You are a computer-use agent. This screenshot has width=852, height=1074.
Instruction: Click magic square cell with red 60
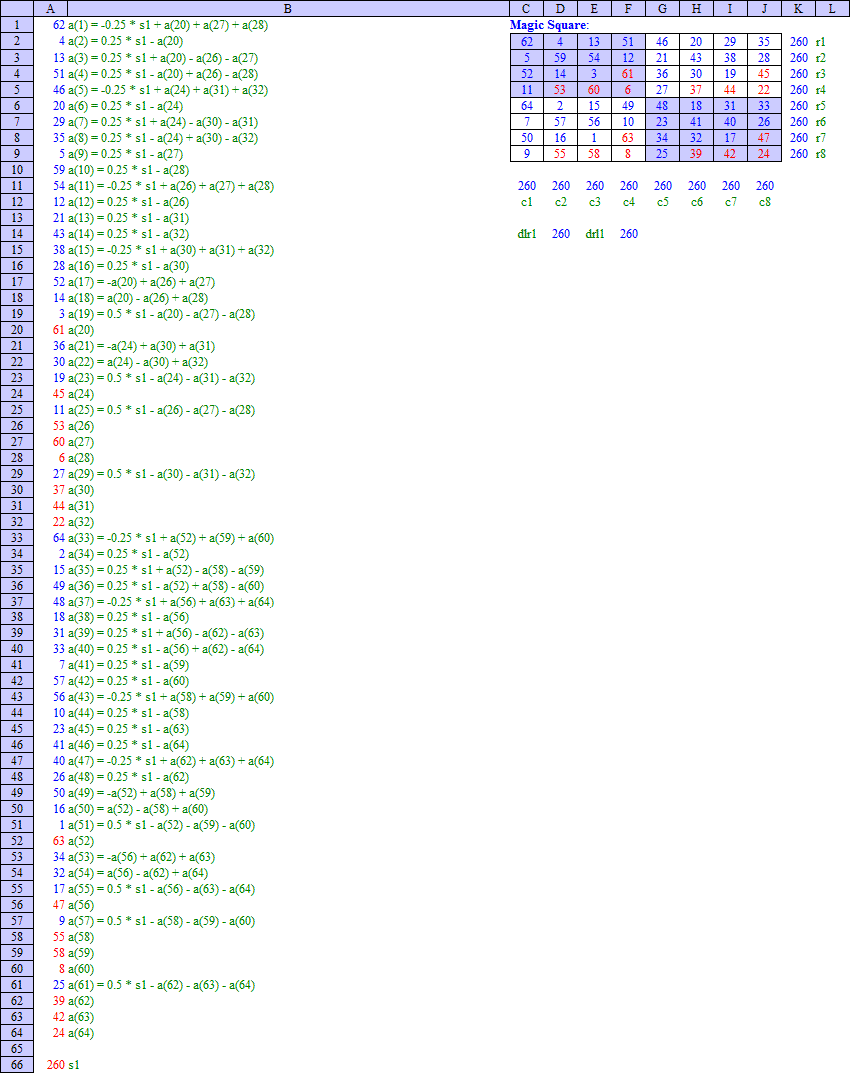pyautogui.click(x=594, y=90)
